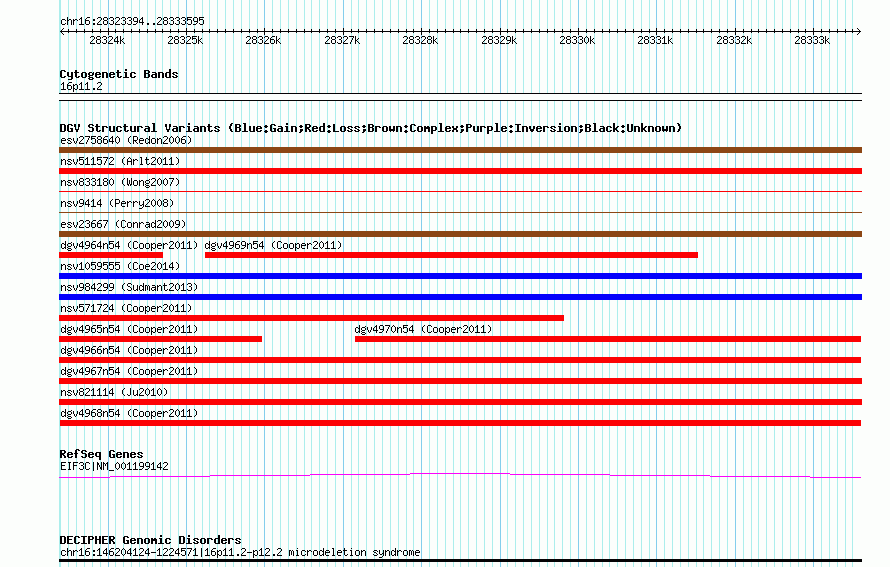Click the black DECIPHER microdeletion syndrome bar

click(x=460, y=561)
